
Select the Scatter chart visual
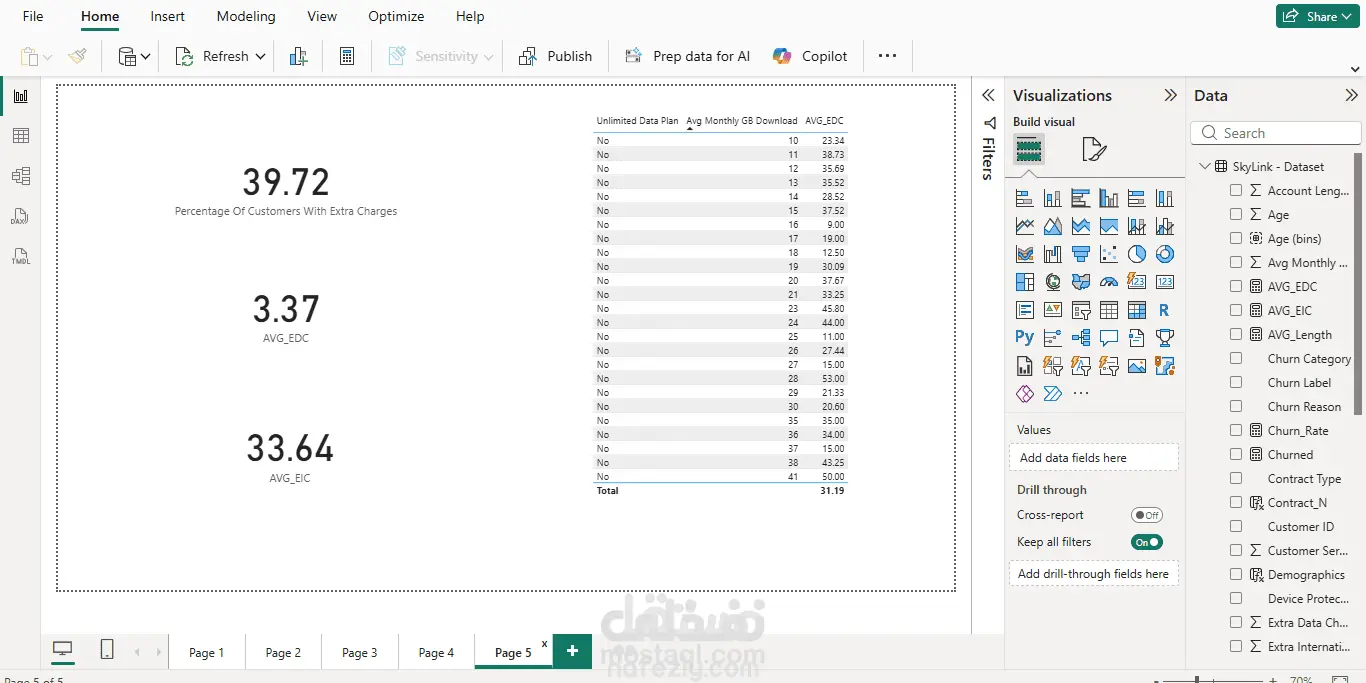(1108, 254)
